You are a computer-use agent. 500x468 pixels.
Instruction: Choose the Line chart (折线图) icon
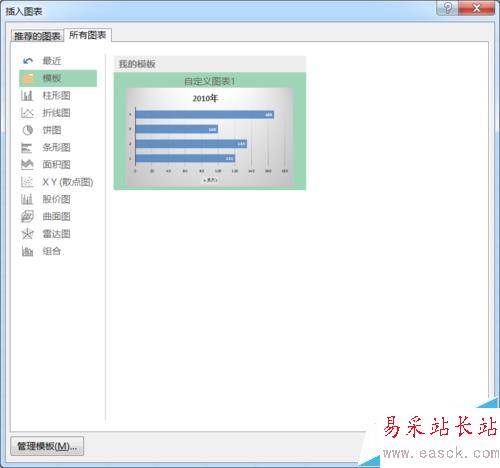tap(27, 113)
